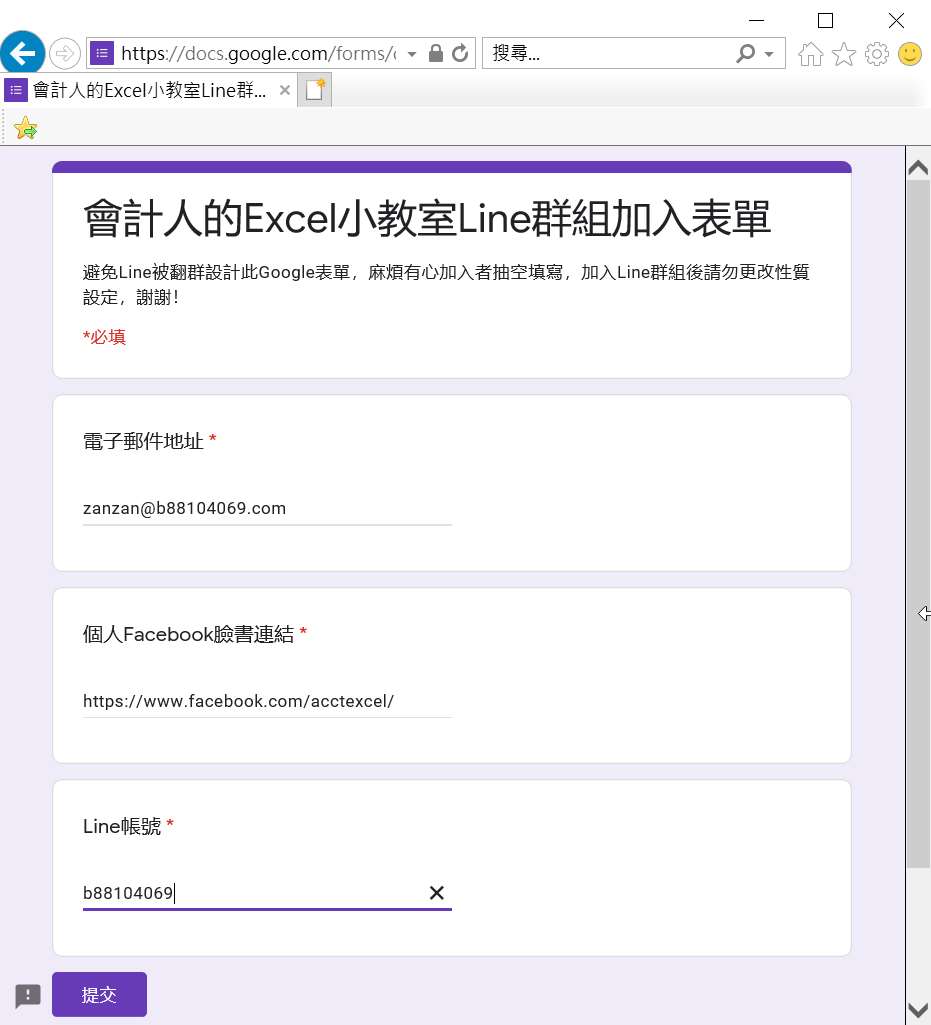931x1025 pixels.
Task: Open the Tools gear menu
Action: click(877, 54)
